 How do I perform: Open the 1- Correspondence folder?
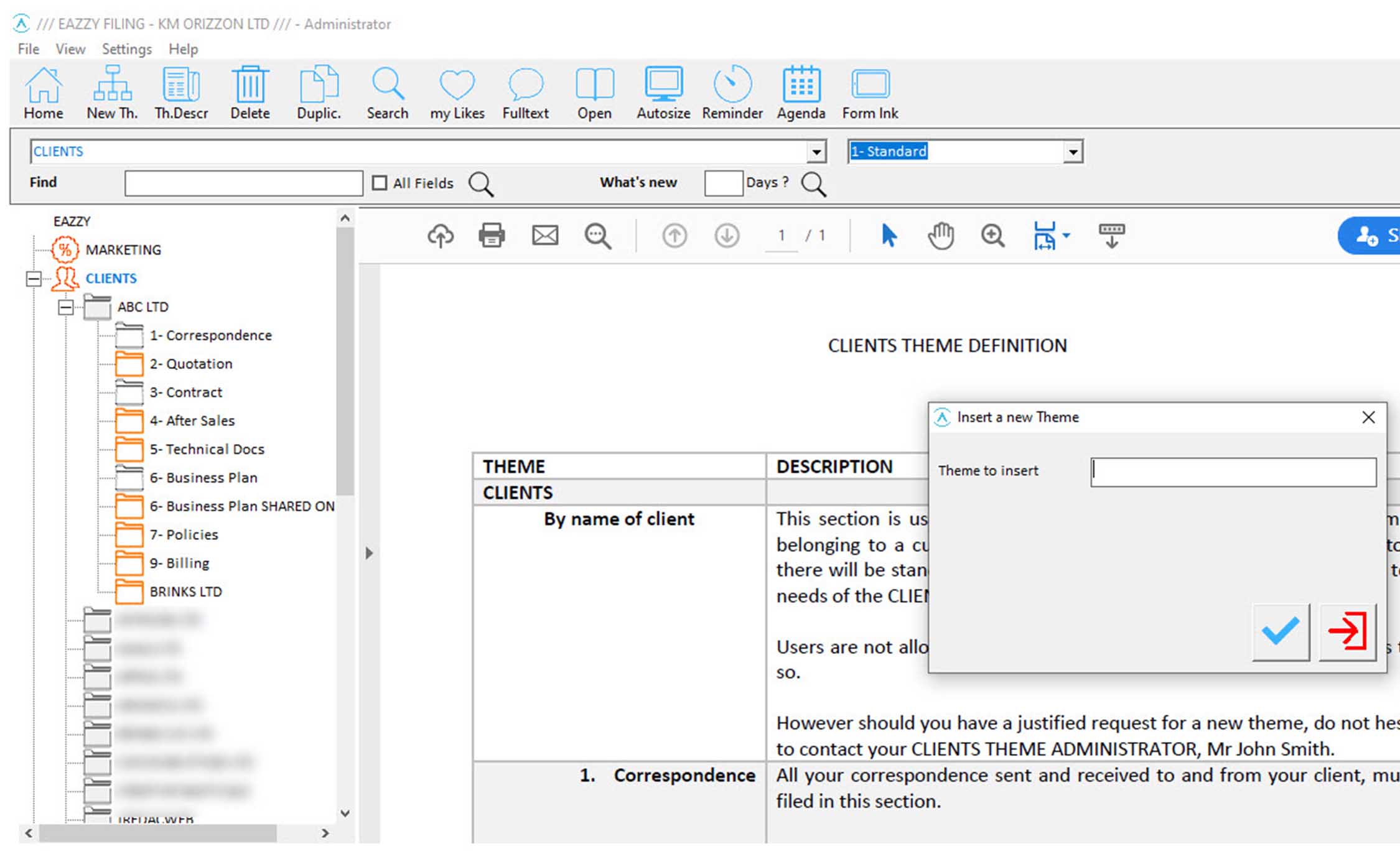coord(210,336)
